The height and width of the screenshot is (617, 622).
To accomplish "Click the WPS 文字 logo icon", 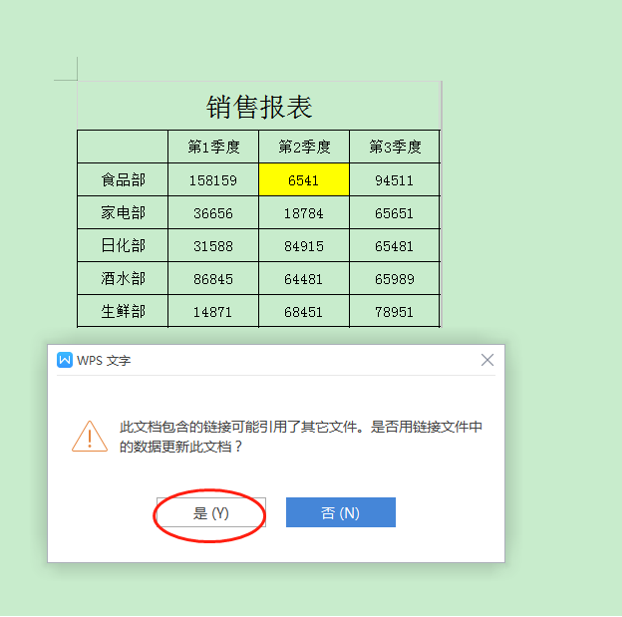I will [65, 360].
